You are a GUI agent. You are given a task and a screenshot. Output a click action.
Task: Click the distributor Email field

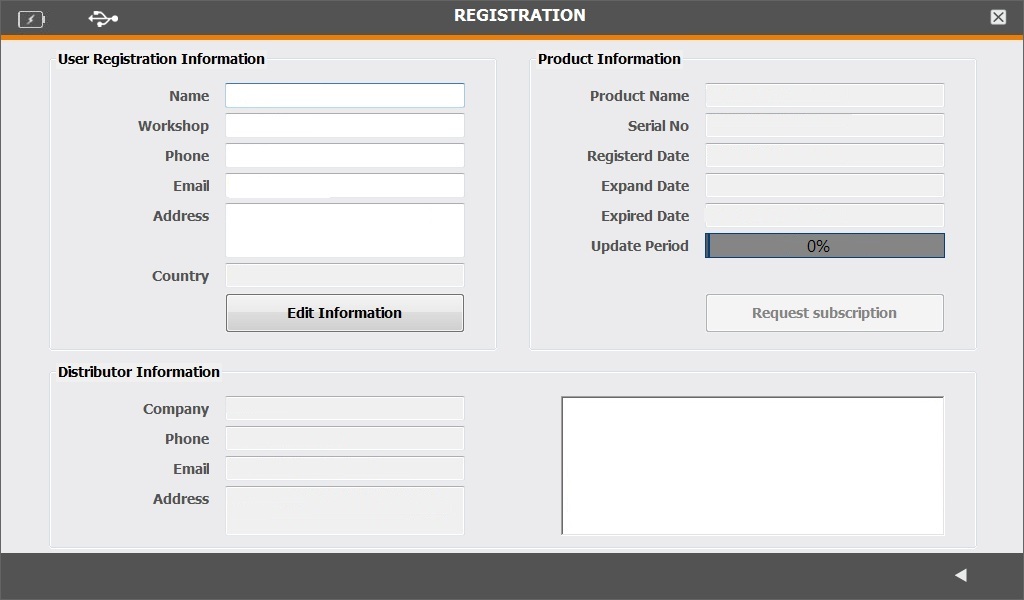click(344, 469)
